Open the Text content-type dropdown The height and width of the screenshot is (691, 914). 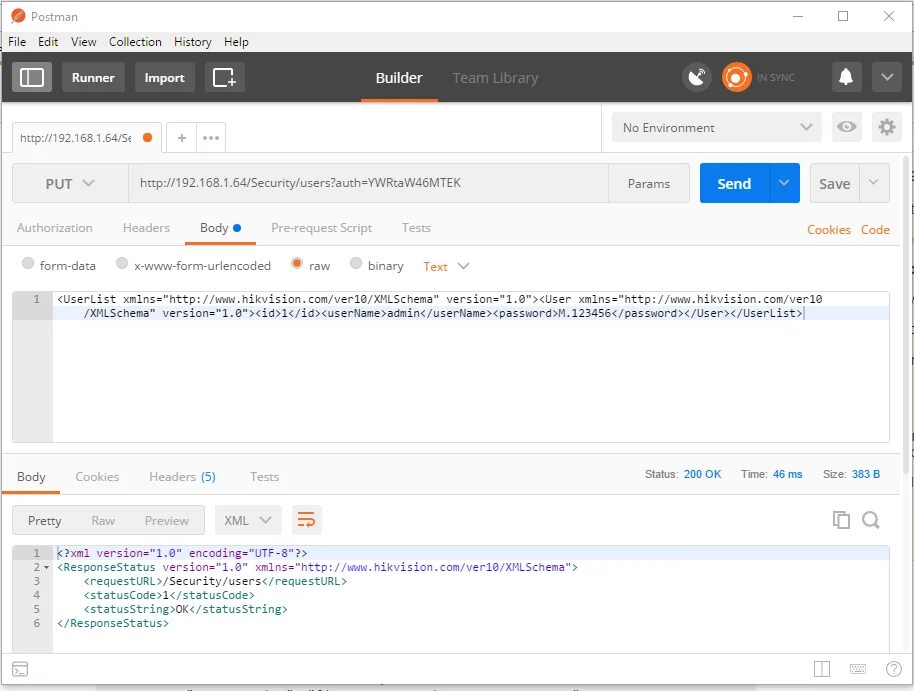click(446, 266)
